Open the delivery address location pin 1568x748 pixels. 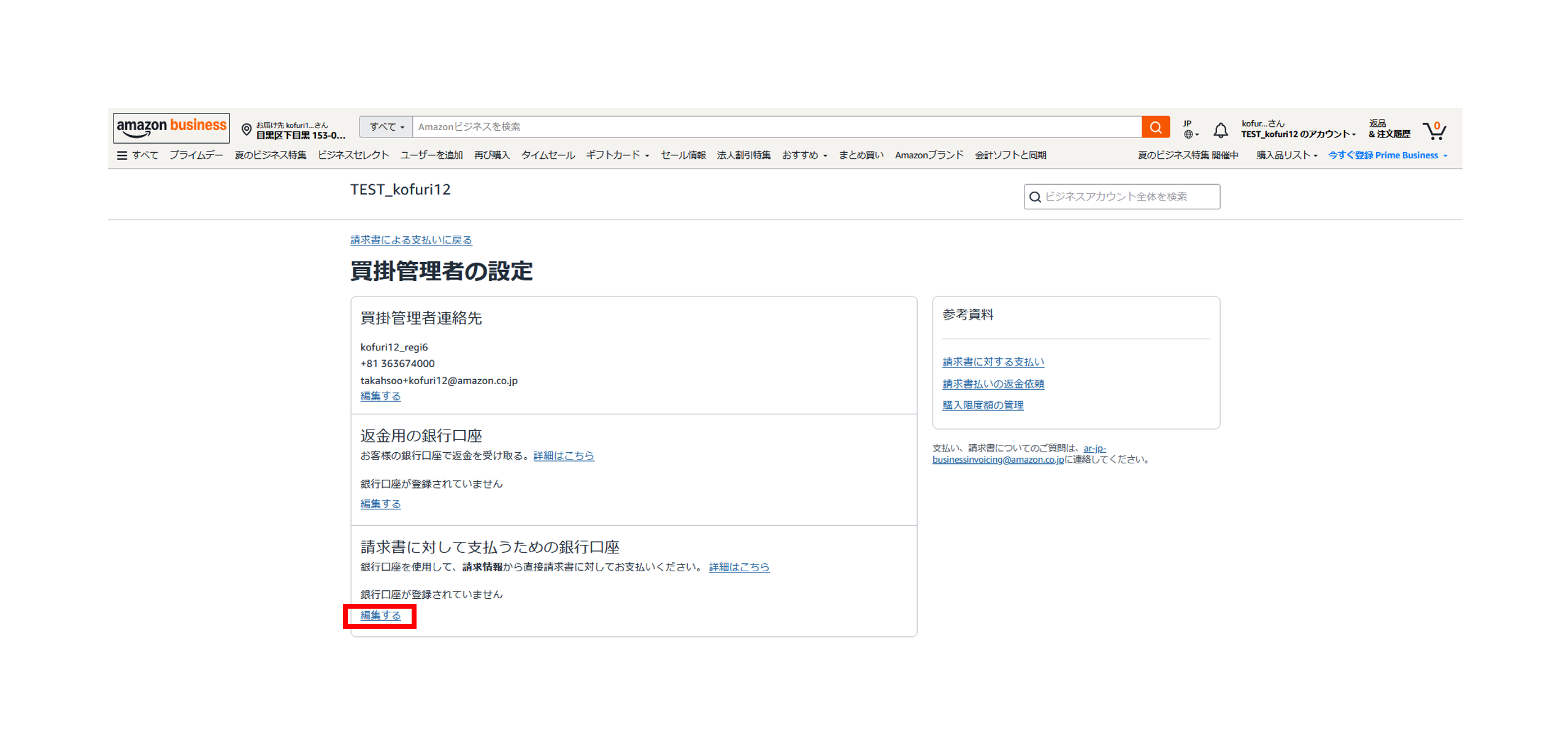pos(246,129)
